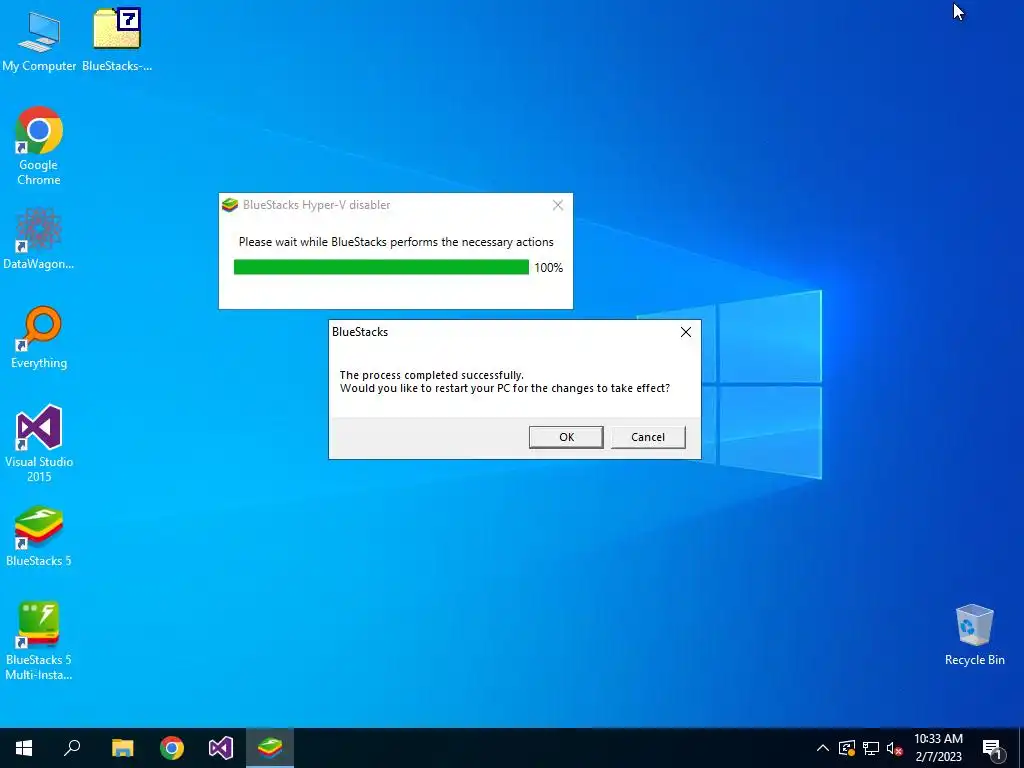Select the Recycle Bin icon

tap(974, 635)
